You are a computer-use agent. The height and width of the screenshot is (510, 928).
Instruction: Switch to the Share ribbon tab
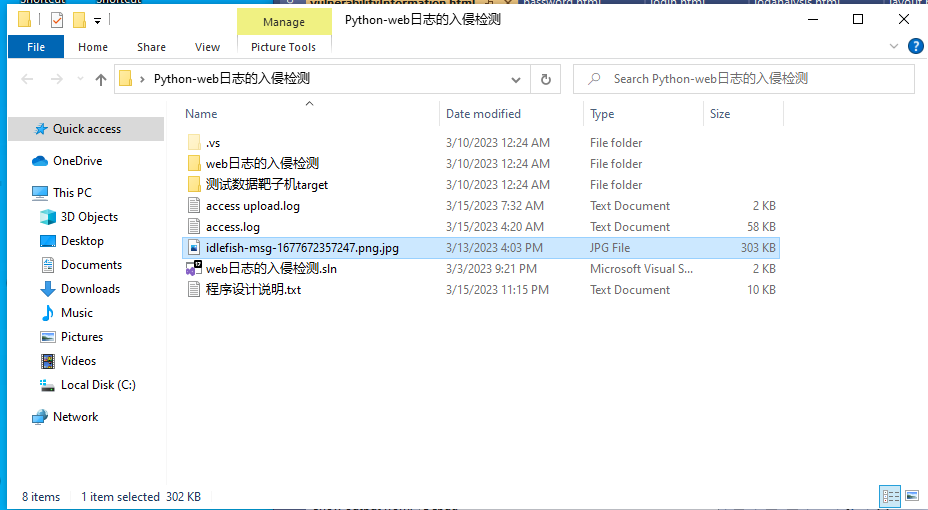click(x=152, y=47)
